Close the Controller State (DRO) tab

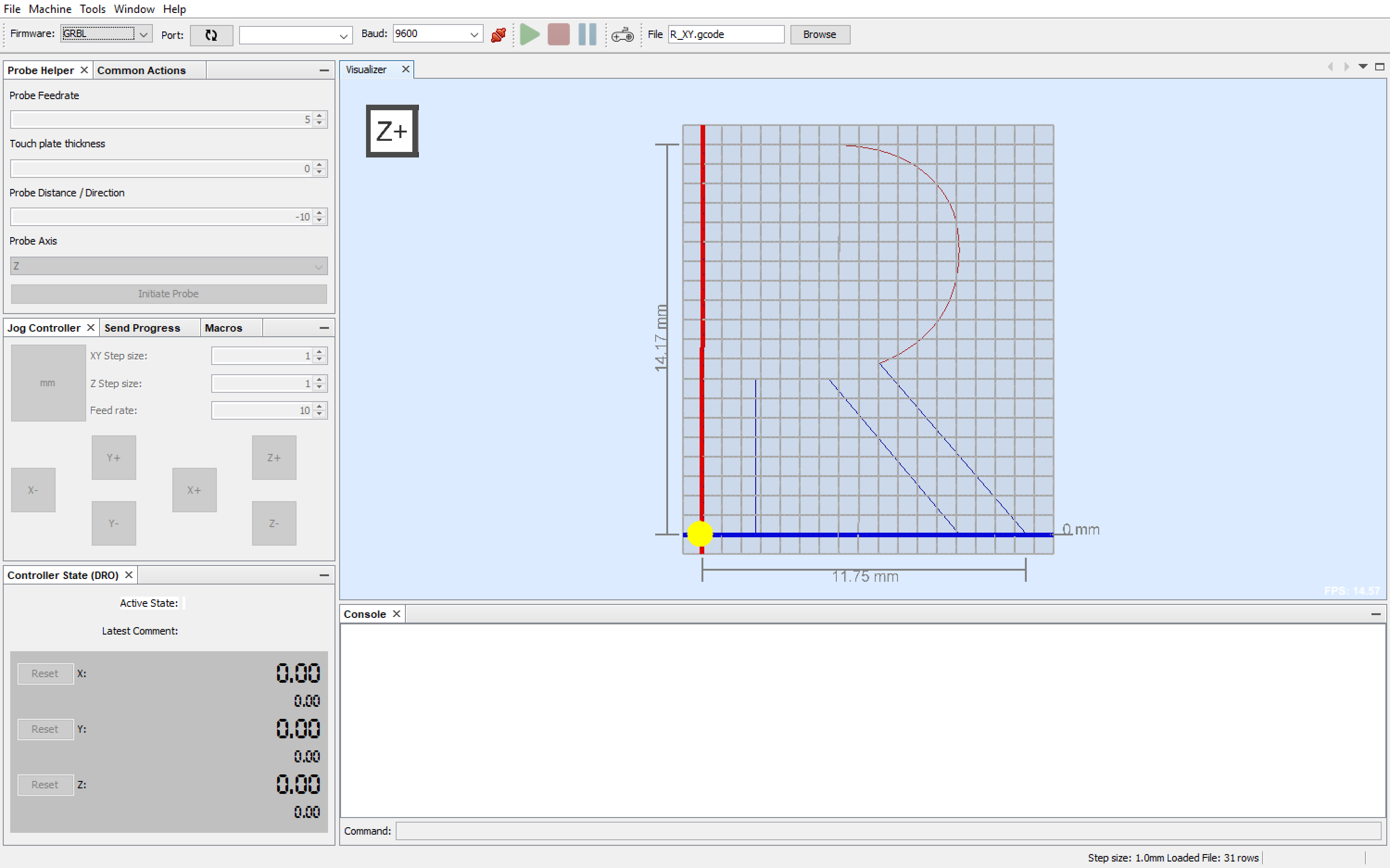(x=129, y=575)
